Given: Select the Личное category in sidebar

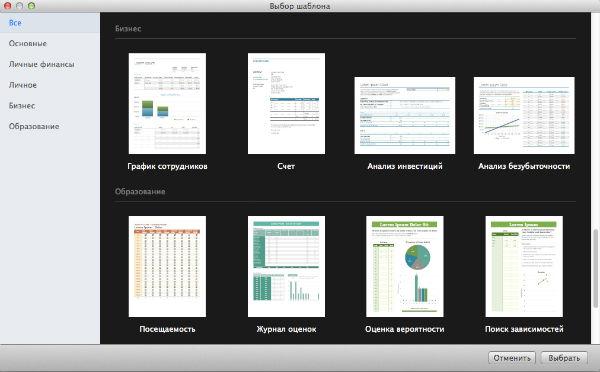Looking at the screenshot, I should click(x=50, y=85).
